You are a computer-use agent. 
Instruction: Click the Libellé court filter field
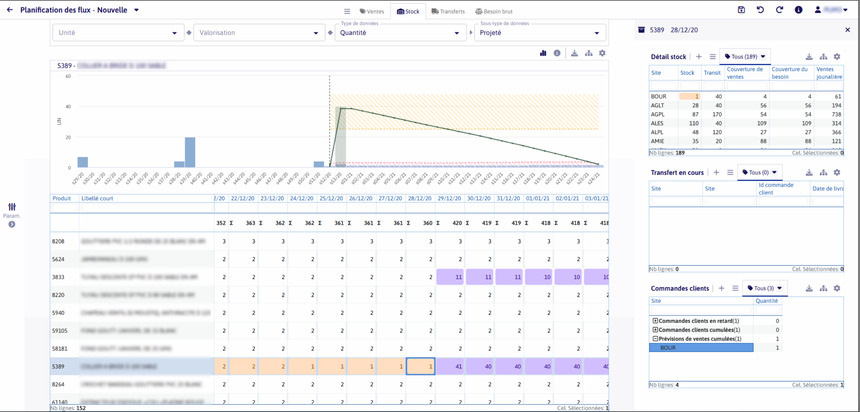pyautogui.click(x=146, y=207)
